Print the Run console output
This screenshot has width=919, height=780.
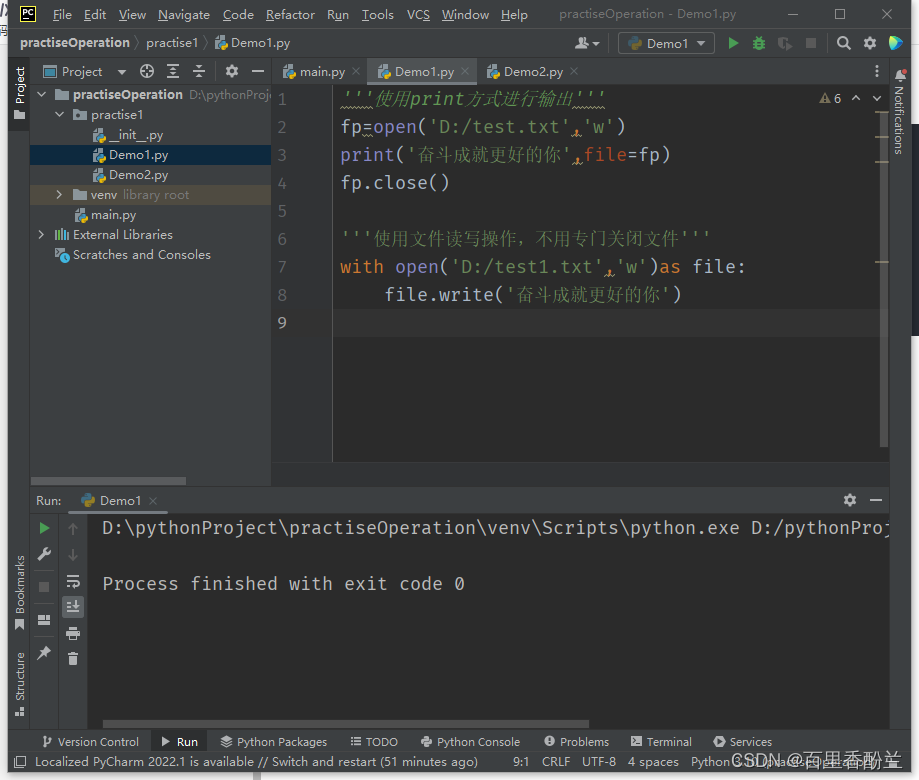(73, 633)
